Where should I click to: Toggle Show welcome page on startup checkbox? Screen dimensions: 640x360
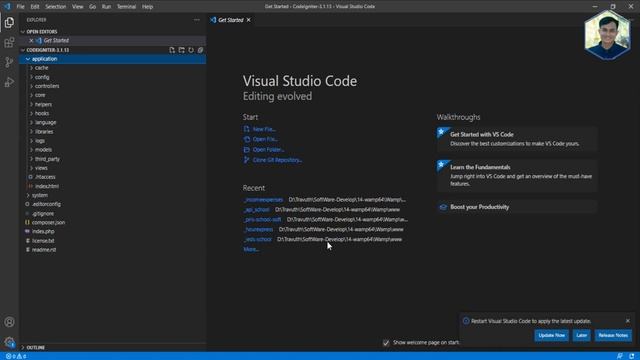(386, 343)
